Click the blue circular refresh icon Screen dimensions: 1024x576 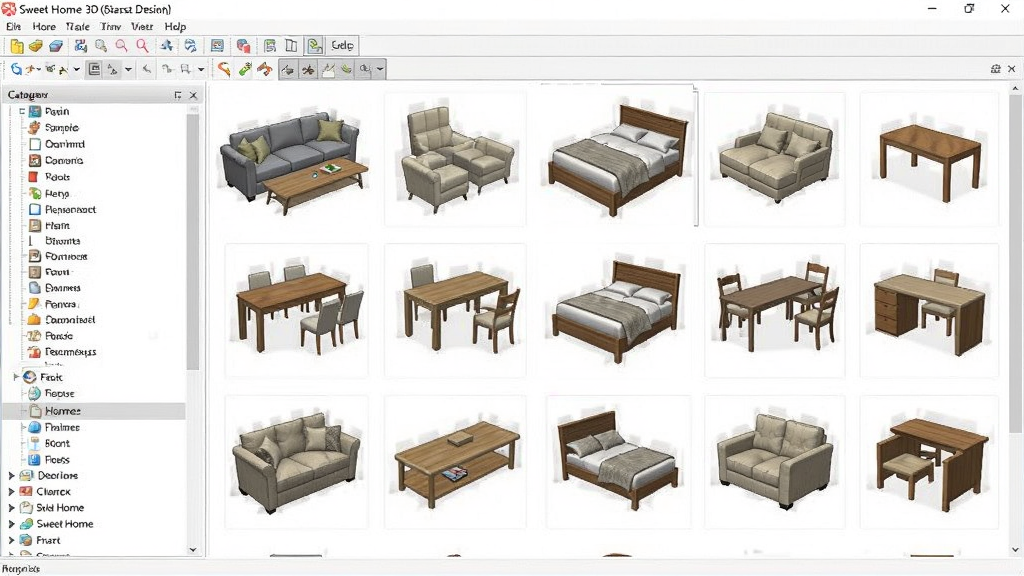[16, 69]
